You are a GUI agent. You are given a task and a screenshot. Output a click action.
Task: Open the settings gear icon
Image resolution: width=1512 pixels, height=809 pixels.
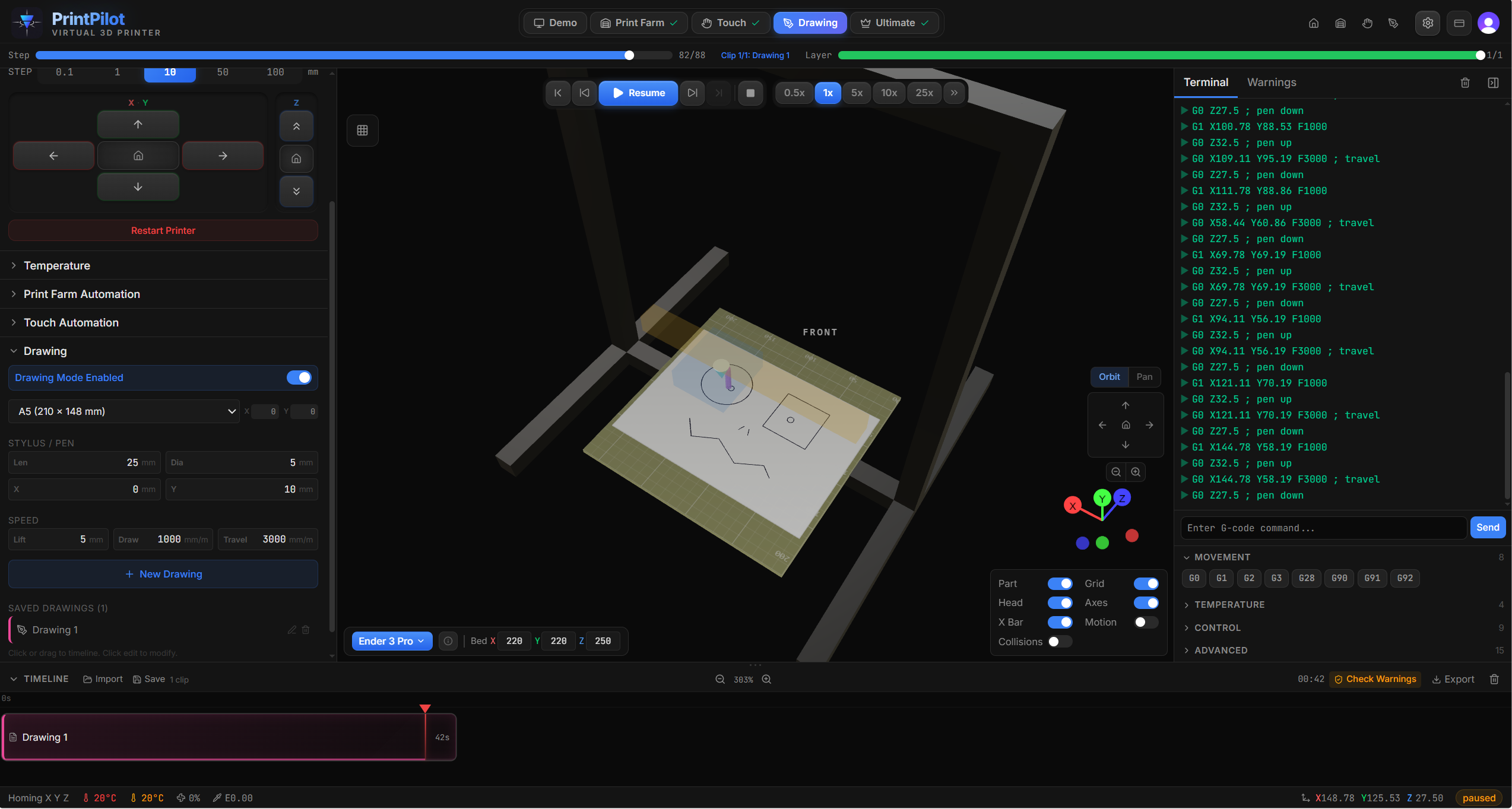pos(1428,23)
